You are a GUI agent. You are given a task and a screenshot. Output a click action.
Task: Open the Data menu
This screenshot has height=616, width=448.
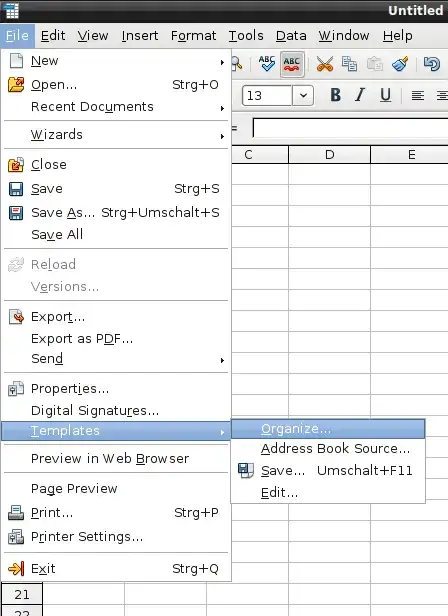pos(291,36)
